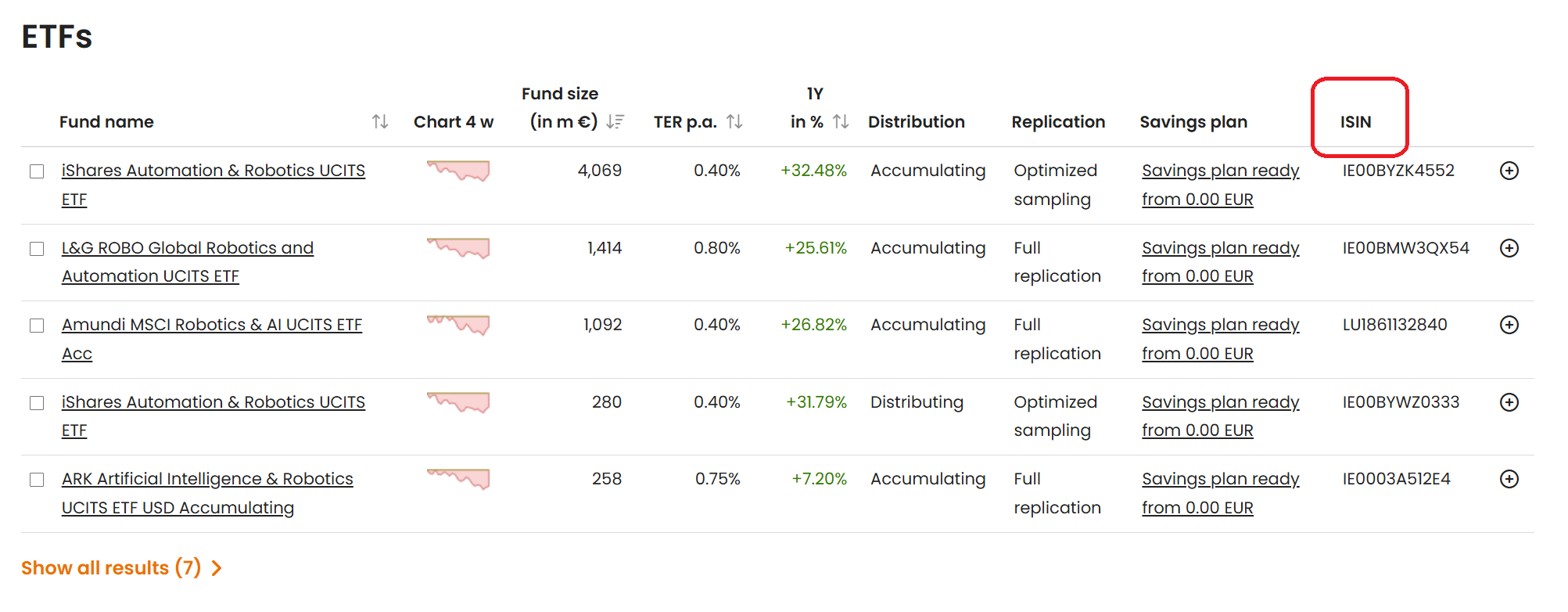Select the ISIN column header
Screen dimensions: 1568x612
point(1355,122)
